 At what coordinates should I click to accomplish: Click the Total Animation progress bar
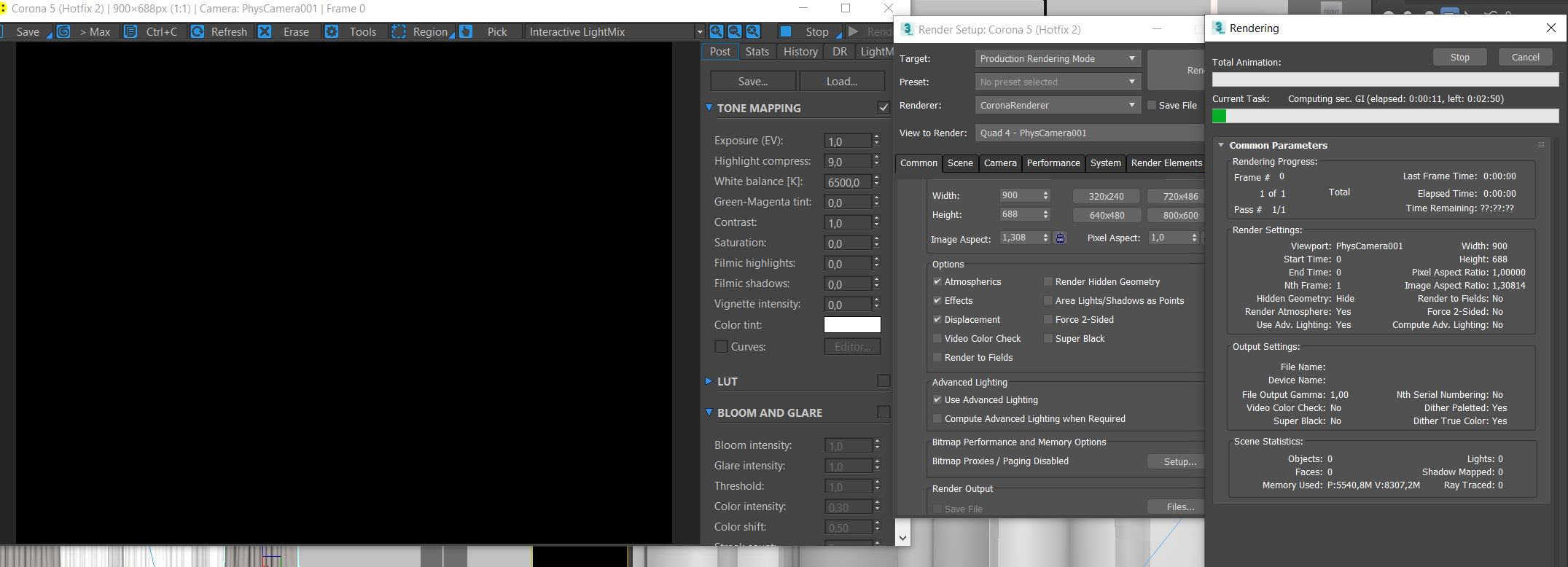click(1385, 79)
